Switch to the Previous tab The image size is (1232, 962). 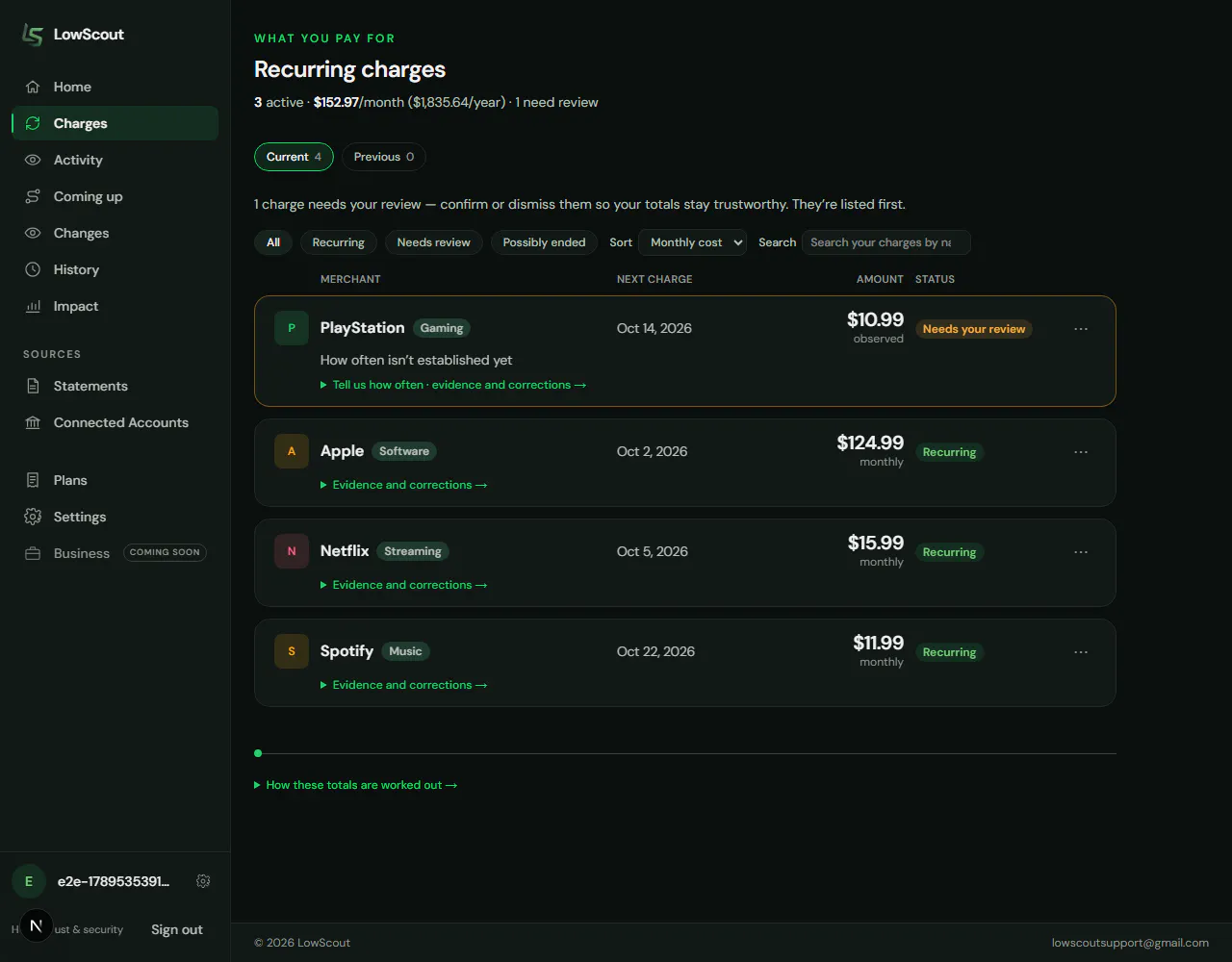(384, 157)
